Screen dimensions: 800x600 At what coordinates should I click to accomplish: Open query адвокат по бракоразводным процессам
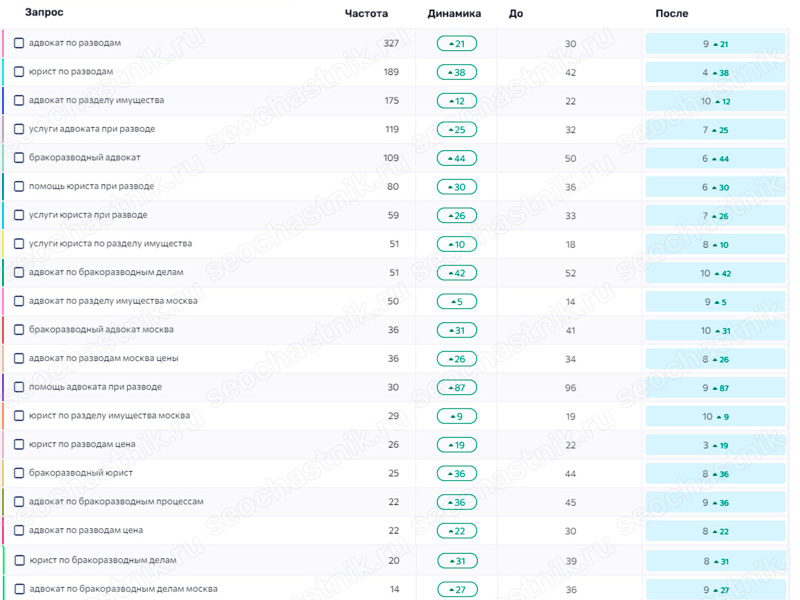(x=116, y=502)
